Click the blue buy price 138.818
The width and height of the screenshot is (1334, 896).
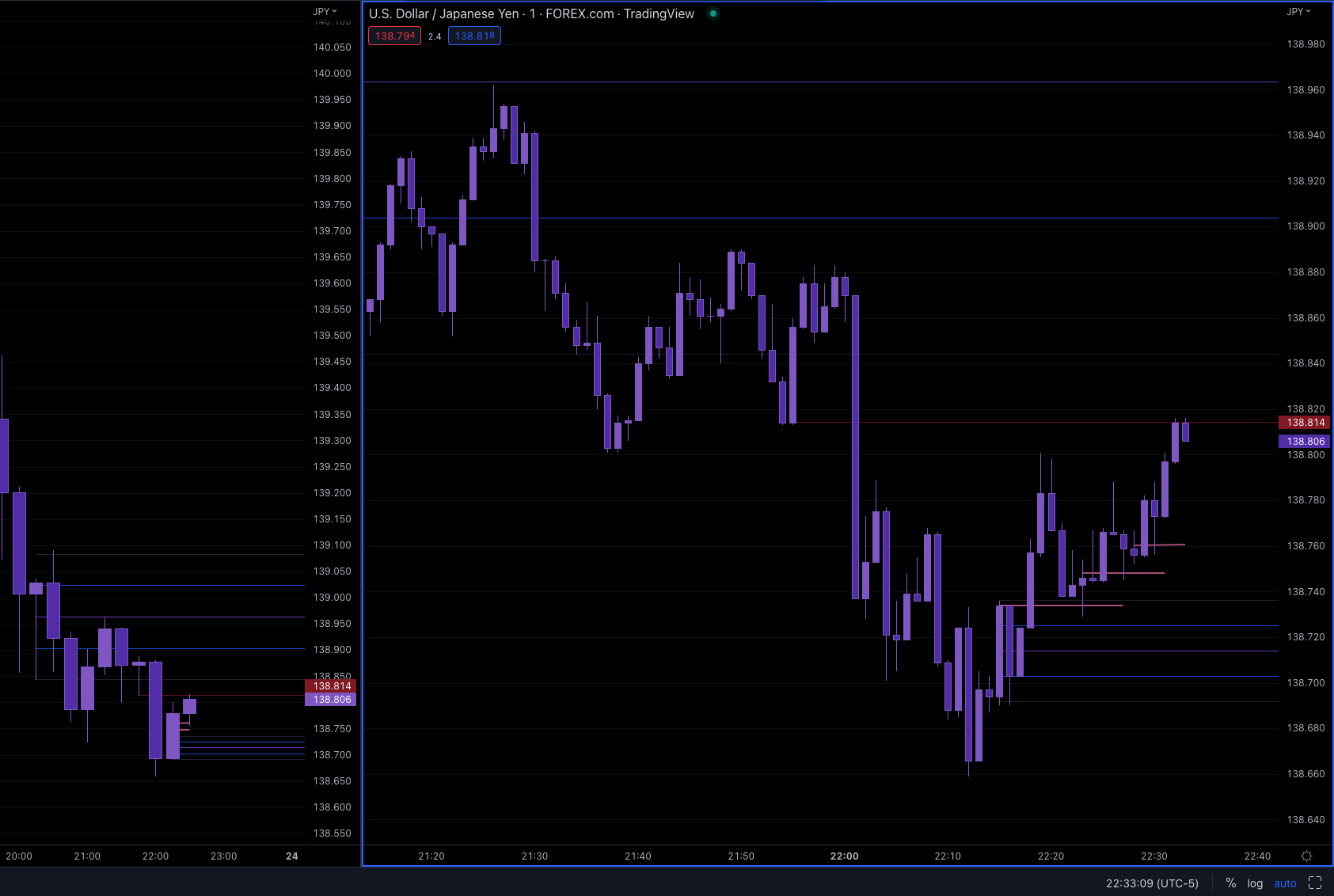click(x=474, y=36)
